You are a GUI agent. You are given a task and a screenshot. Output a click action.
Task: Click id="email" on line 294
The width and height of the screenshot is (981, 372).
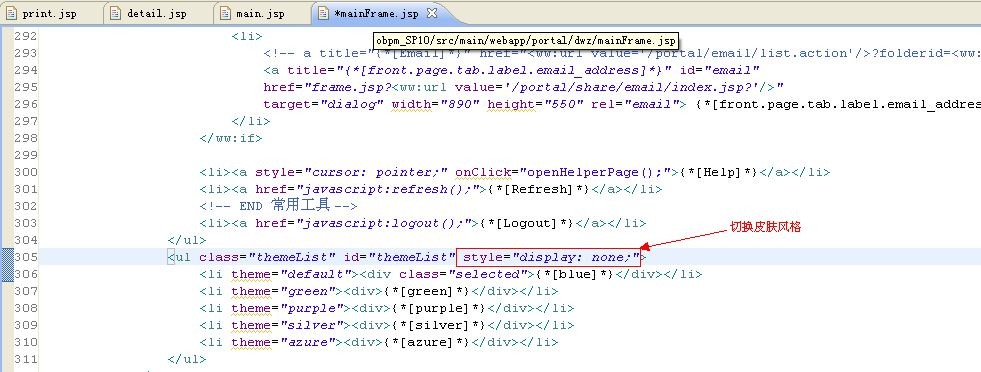pos(719,70)
